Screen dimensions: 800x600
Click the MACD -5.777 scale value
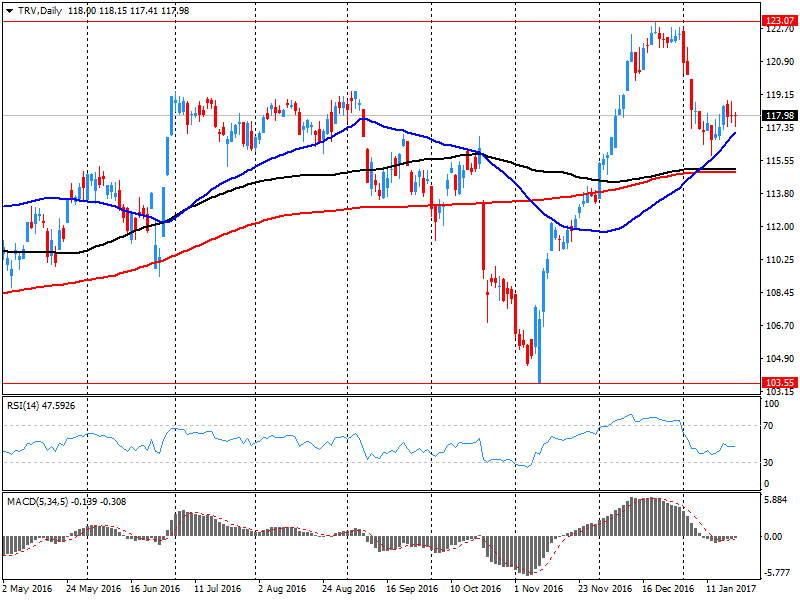(777, 573)
